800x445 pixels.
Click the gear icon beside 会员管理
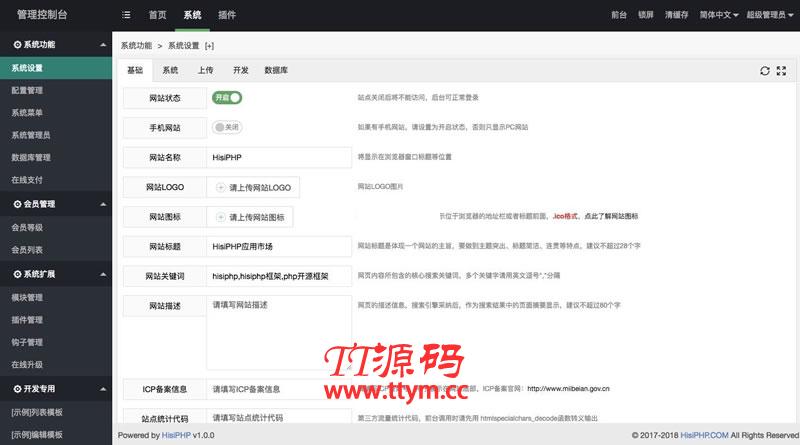coord(17,204)
